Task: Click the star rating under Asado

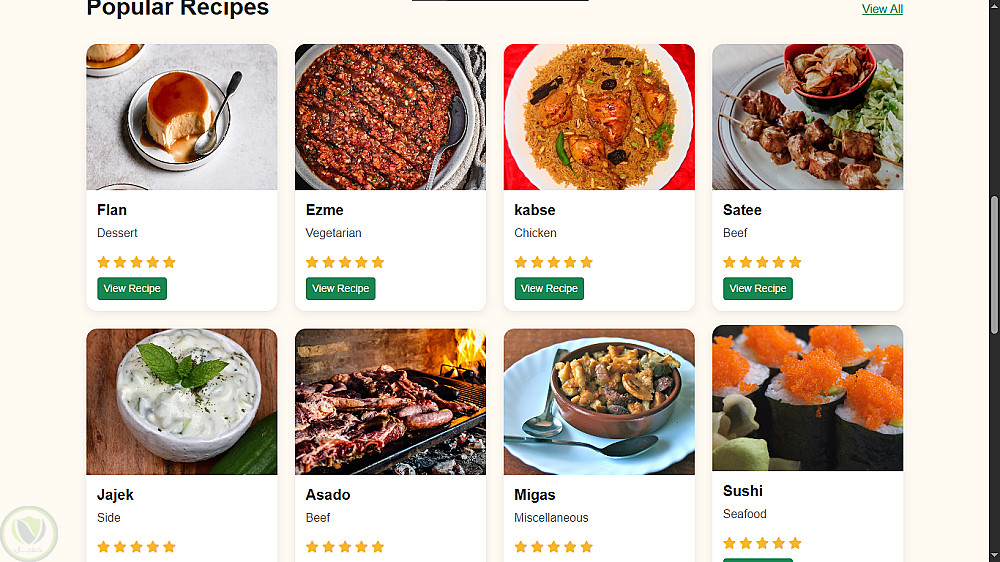Action: tap(344, 547)
